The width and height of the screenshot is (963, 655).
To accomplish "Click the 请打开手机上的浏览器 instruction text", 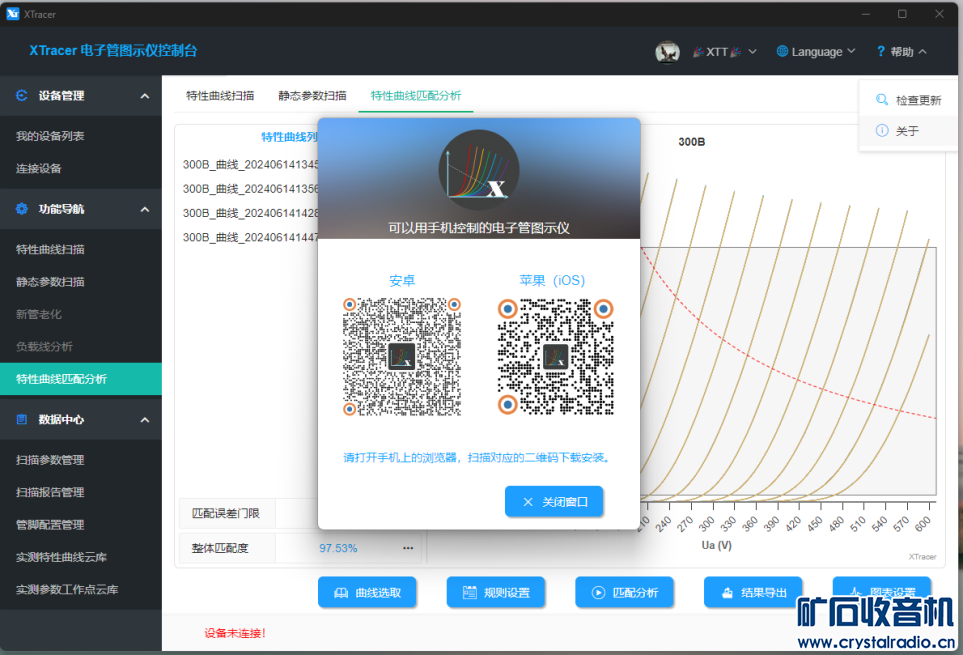I will (x=476, y=457).
